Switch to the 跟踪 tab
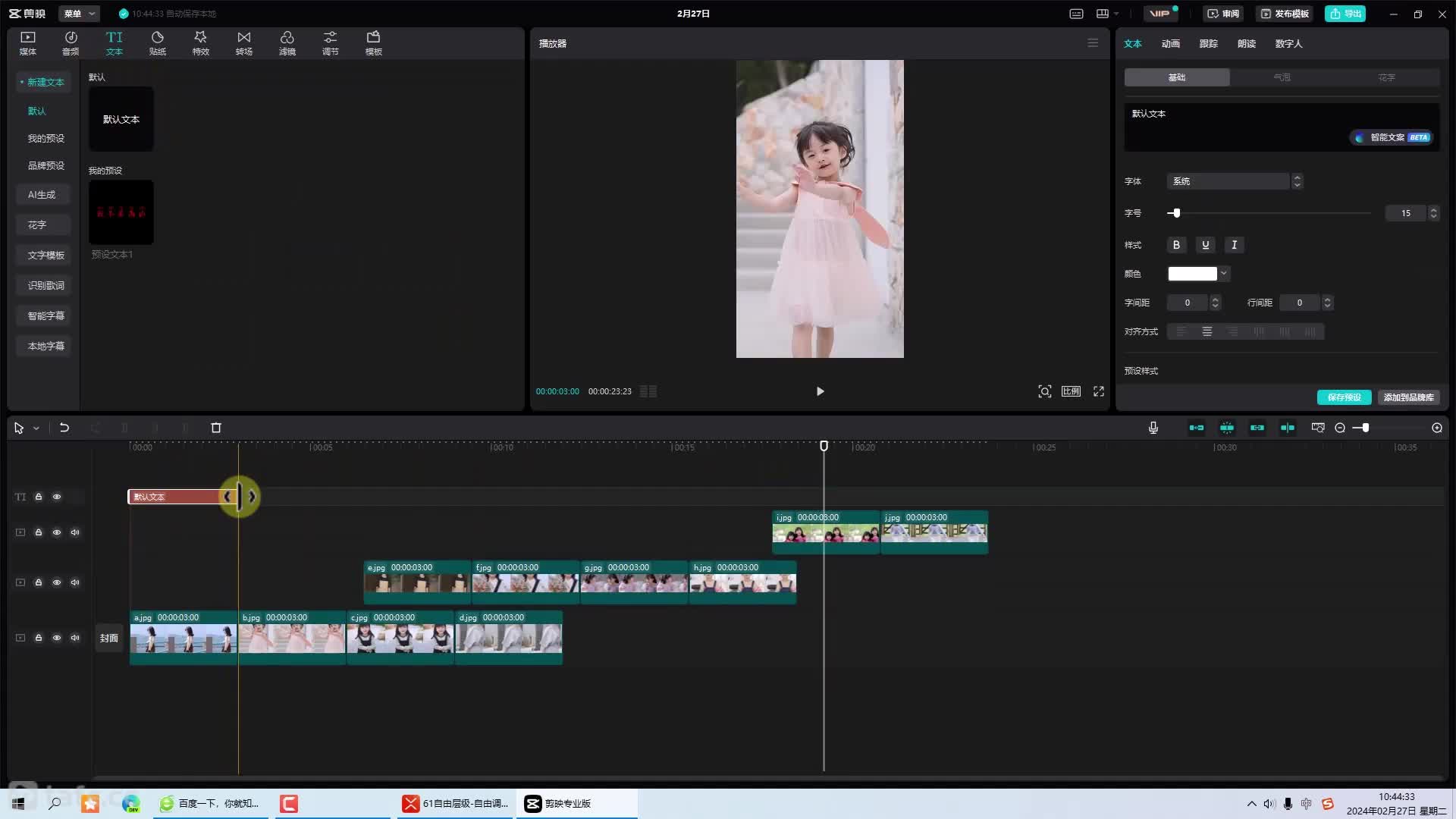Screen dimensions: 1456x819 (x=1209, y=43)
